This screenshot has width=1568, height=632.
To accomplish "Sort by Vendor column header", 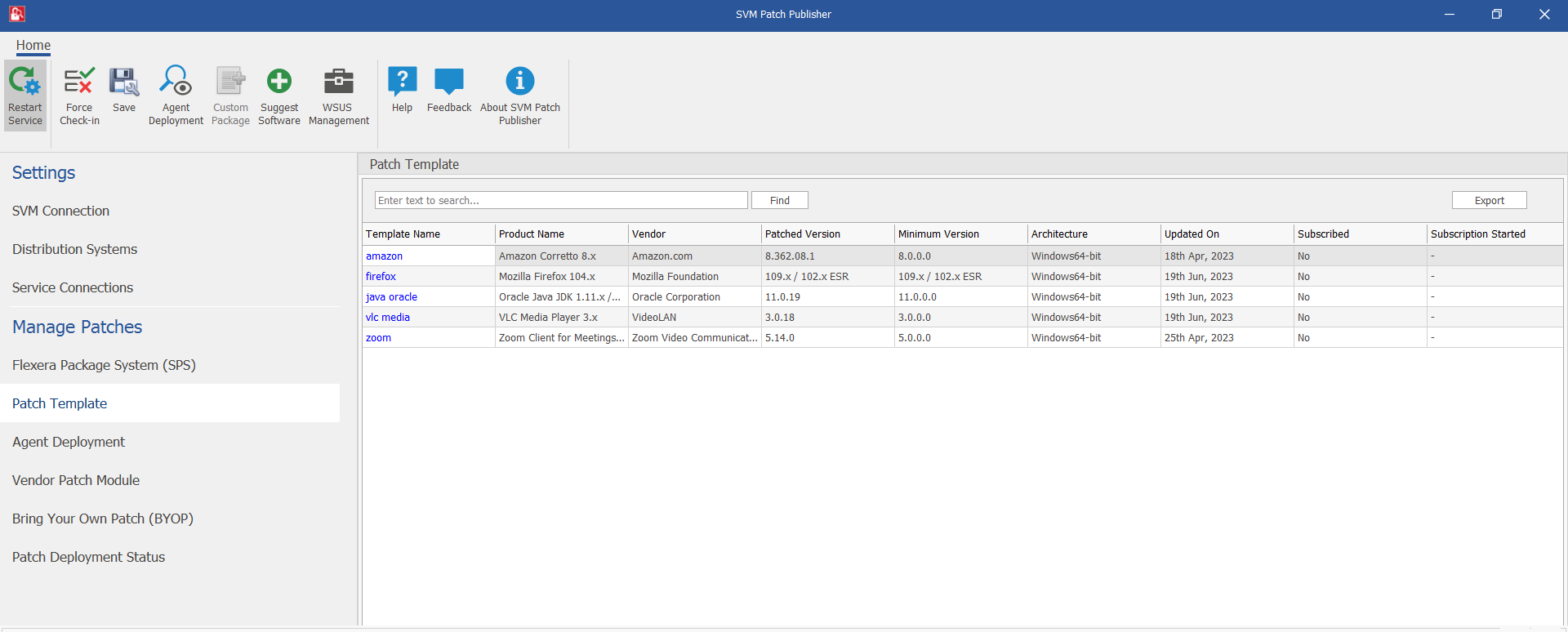I will tap(695, 234).
